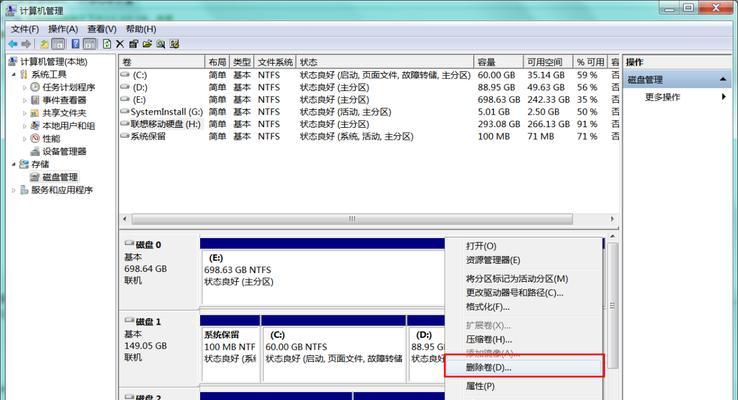Sort by the 卷 column header

point(162,62)
